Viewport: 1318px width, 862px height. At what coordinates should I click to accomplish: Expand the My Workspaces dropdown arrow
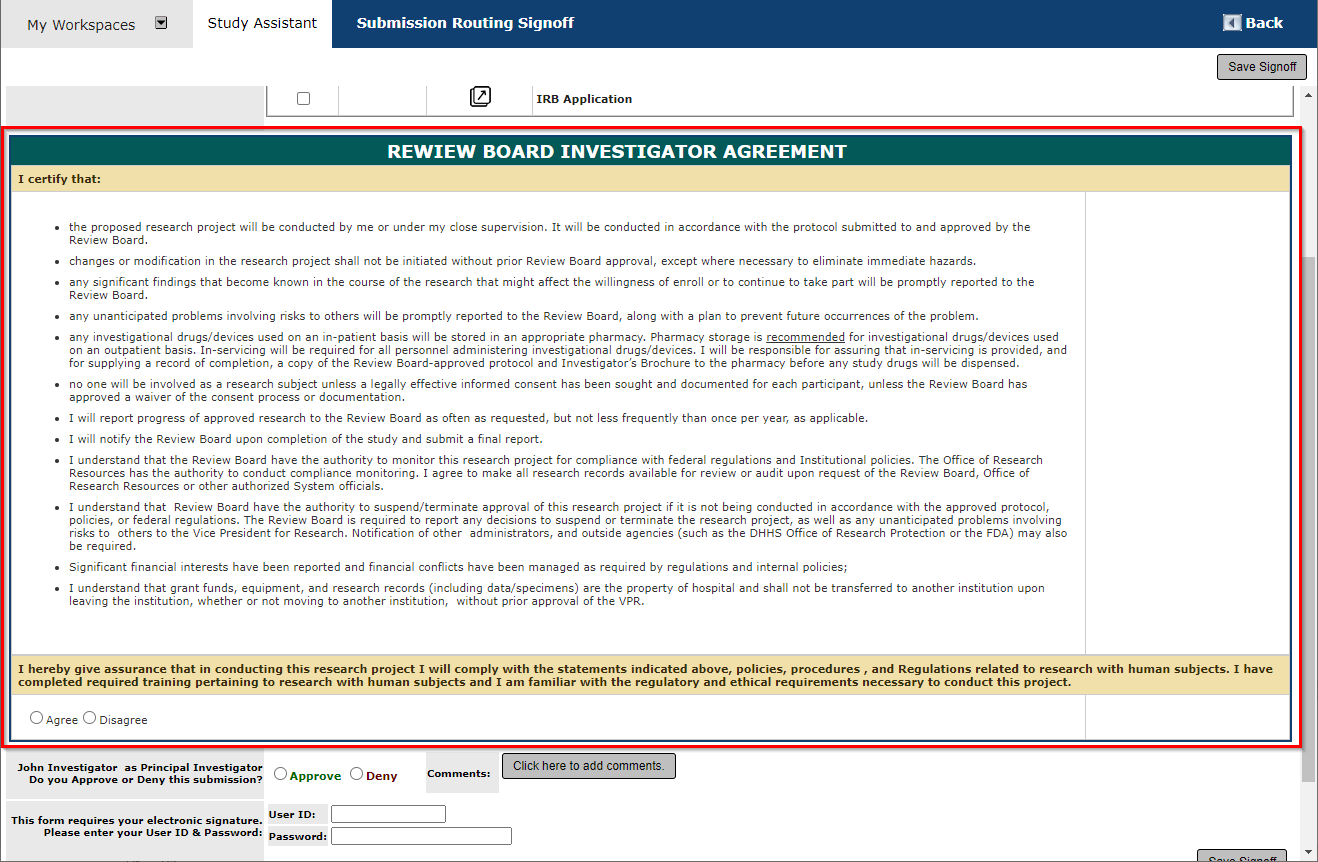coord(161,23)
